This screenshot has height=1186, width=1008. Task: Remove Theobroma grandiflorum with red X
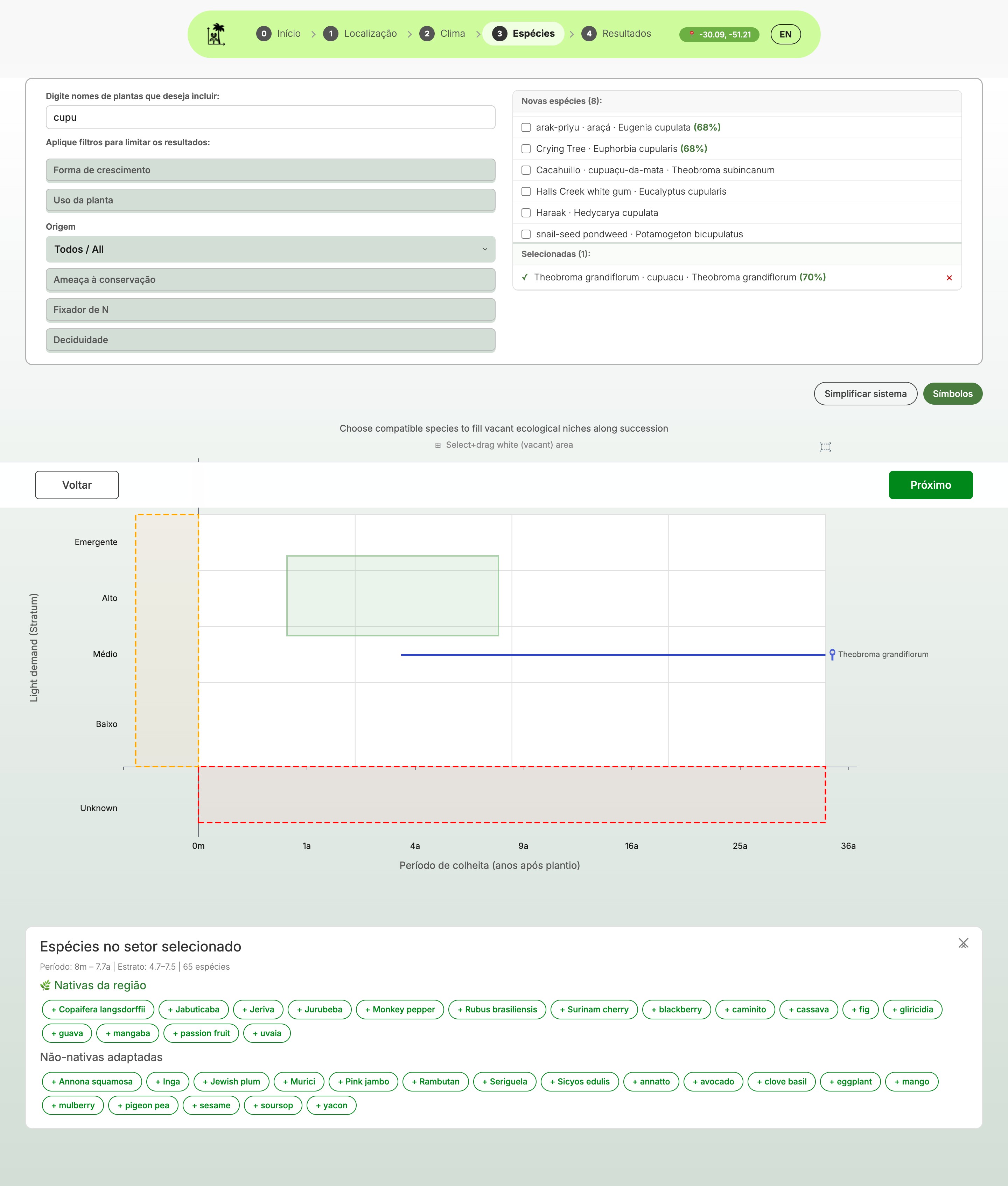(x=948, y=278)
